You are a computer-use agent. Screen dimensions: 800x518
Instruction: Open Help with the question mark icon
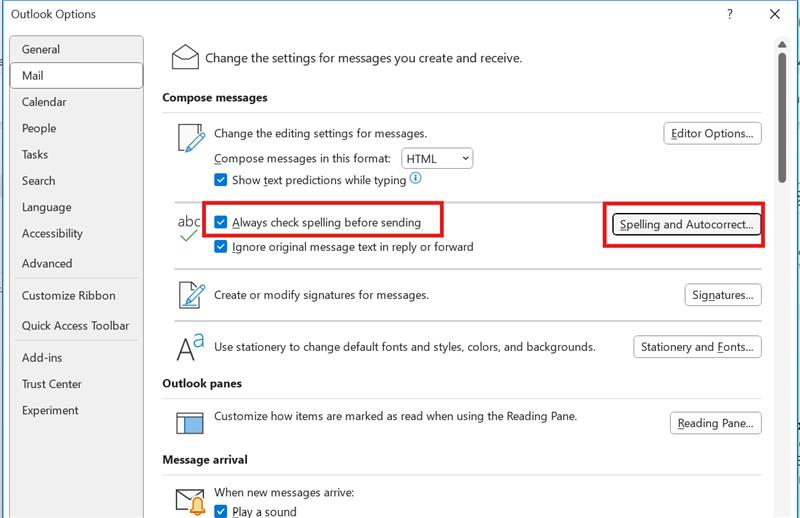[x=730, y=14]
